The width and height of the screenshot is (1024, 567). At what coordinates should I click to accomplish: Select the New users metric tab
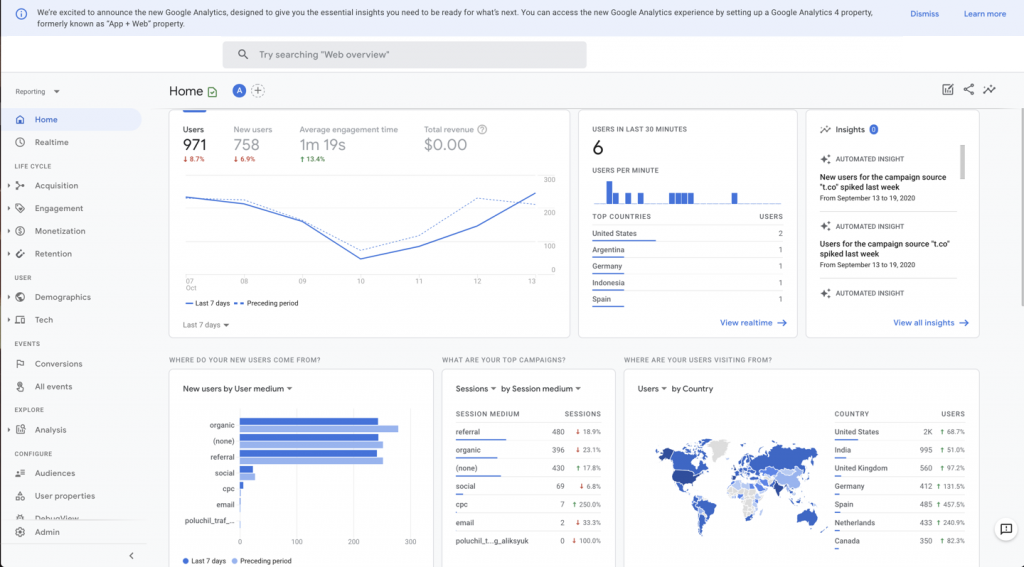(252, 144)
